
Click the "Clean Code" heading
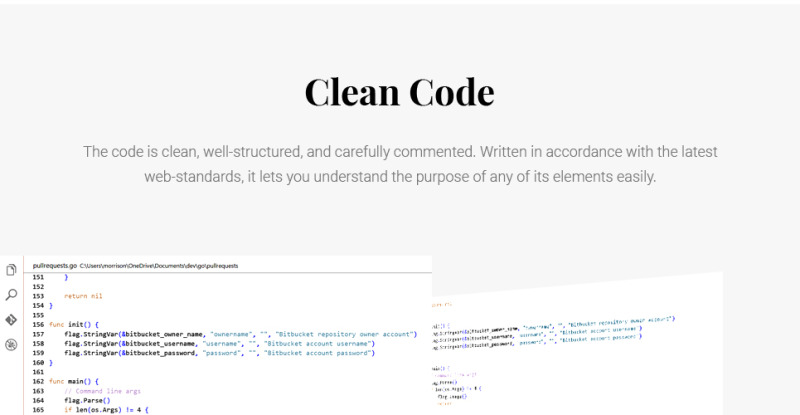point(399,92)
